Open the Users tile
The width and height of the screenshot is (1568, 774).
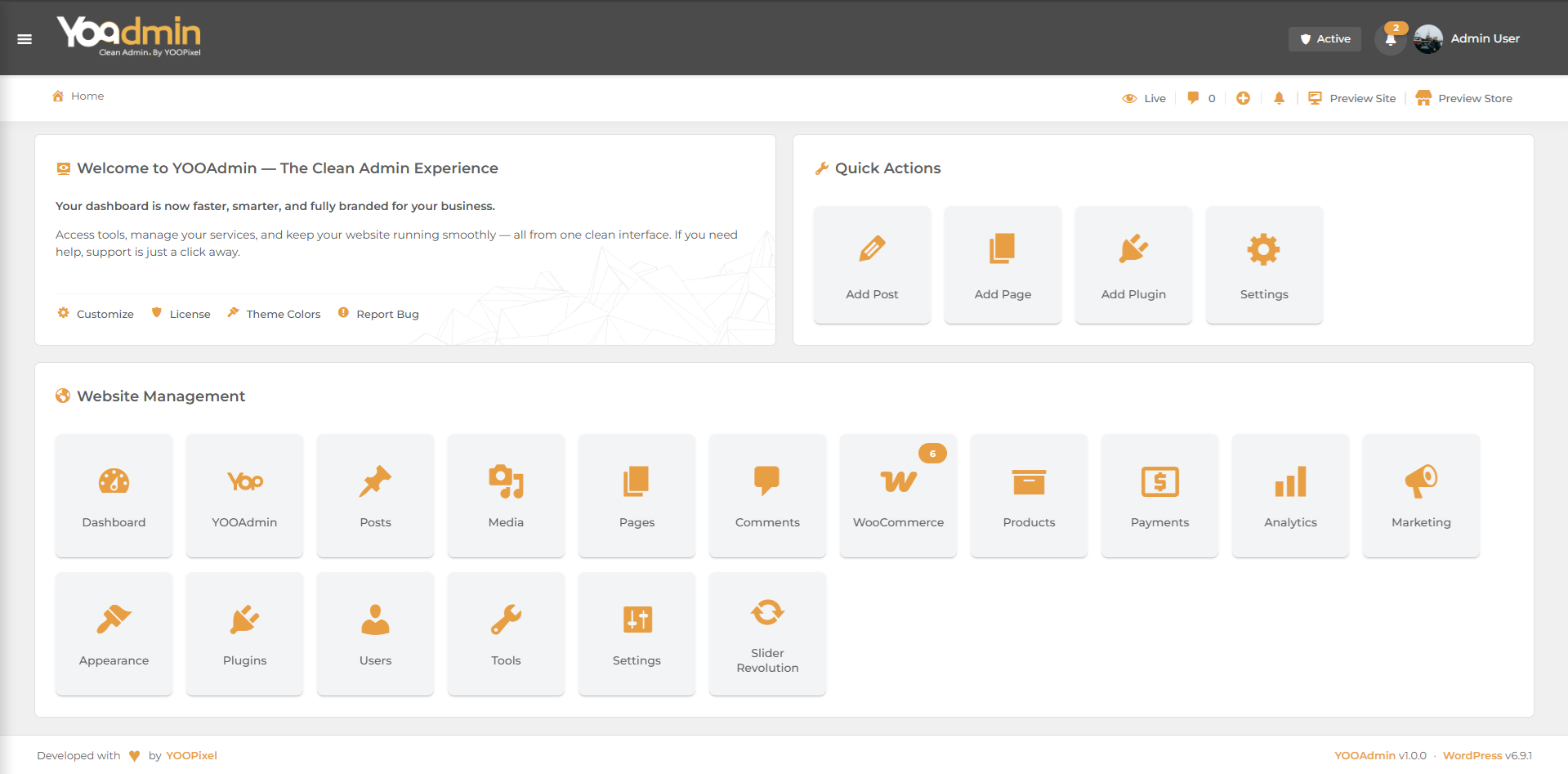(x=375, y=634)
